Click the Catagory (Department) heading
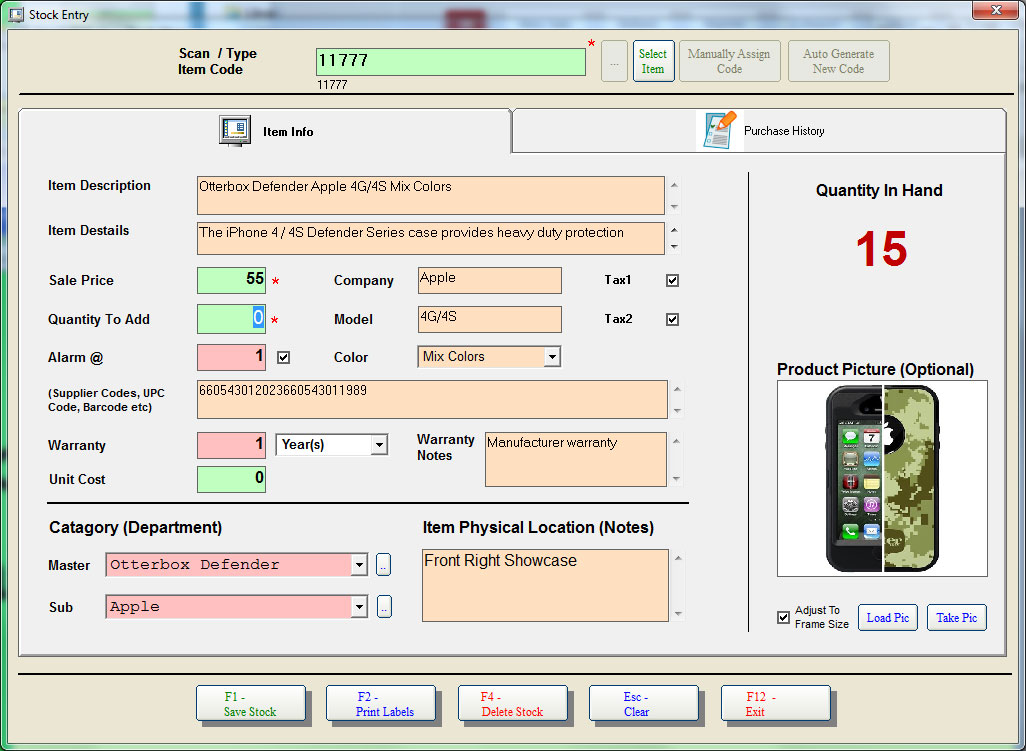This screenshot has height=751, width=1026. pyautogui.click(x=135, y=528)
